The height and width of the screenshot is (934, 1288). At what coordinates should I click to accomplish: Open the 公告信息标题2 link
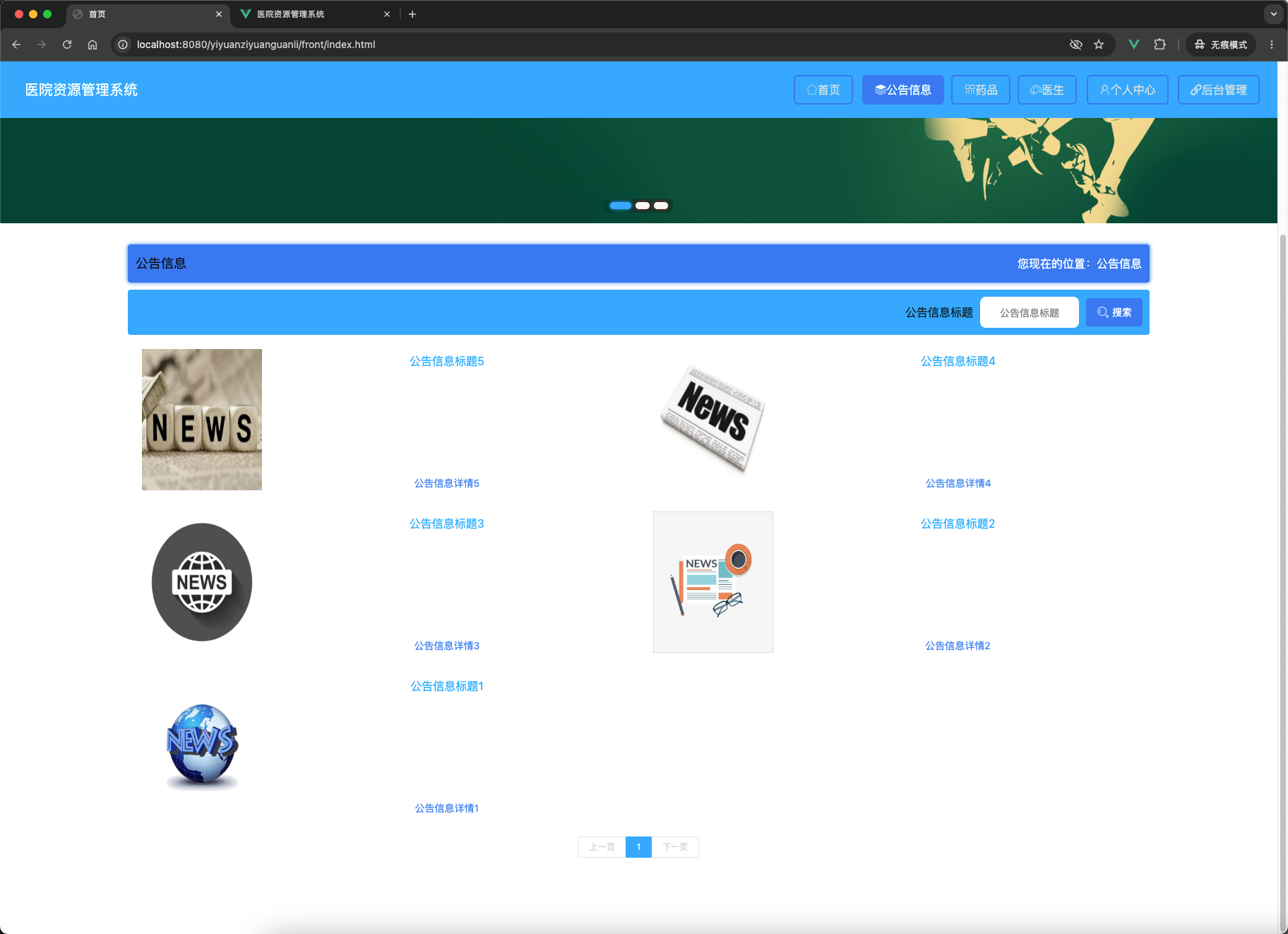point(958,524)
